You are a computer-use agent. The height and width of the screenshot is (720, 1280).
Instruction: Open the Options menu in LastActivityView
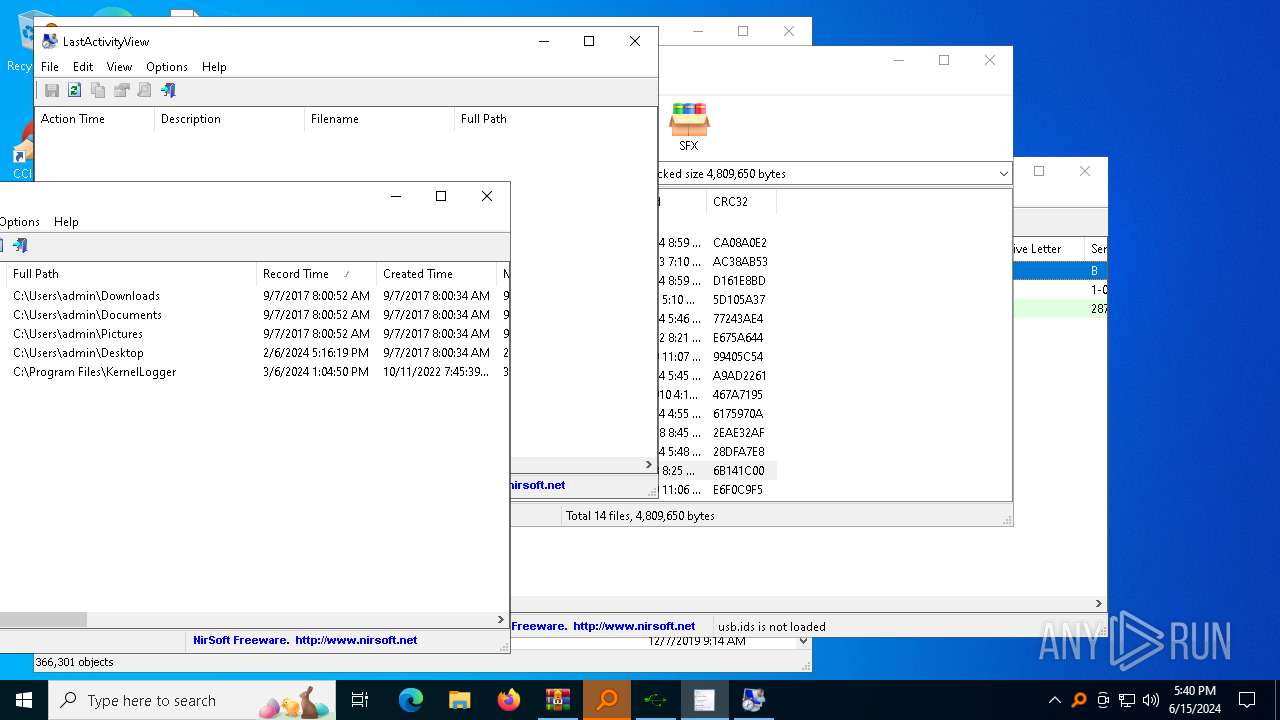click(167, 67)
